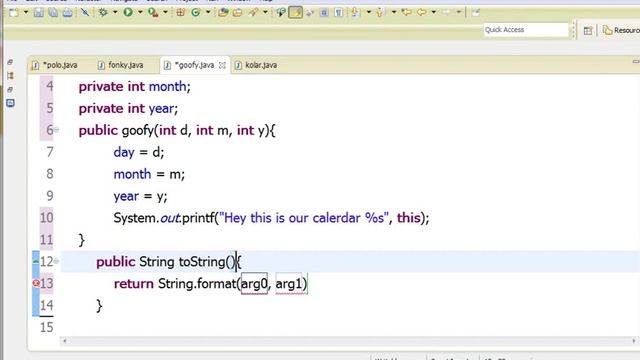Switch to the *polo.java tab
640x360 pixels.
[55, 65]
